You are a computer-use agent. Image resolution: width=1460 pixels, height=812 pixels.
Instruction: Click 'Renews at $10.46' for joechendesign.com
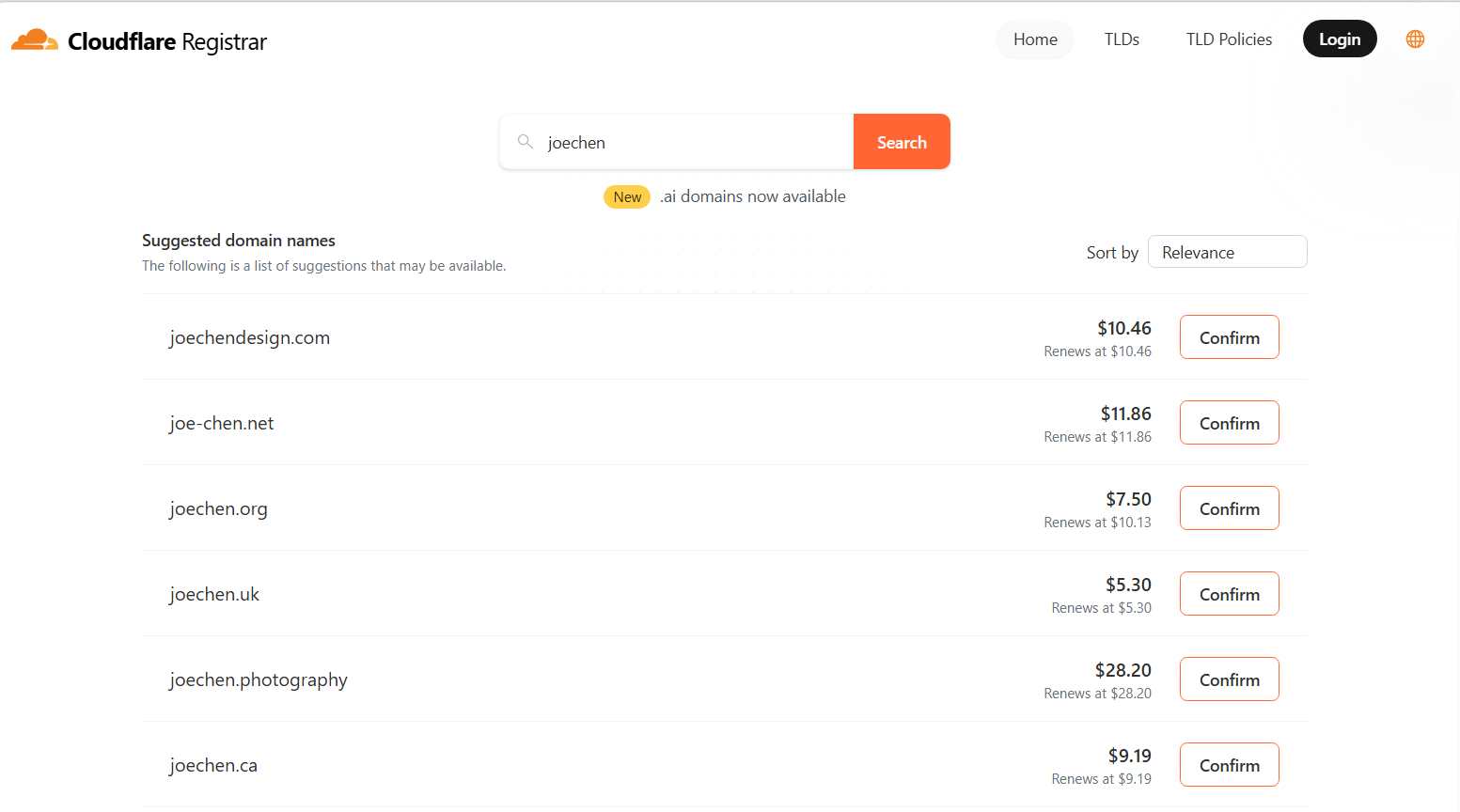point(1097,351)
